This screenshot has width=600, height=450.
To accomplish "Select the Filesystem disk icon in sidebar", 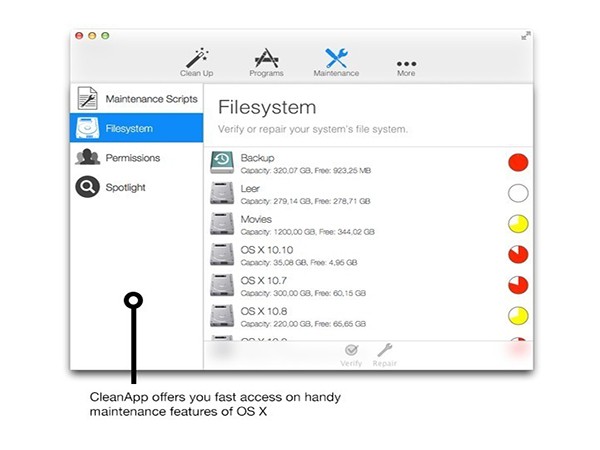I will click(87, 128).
